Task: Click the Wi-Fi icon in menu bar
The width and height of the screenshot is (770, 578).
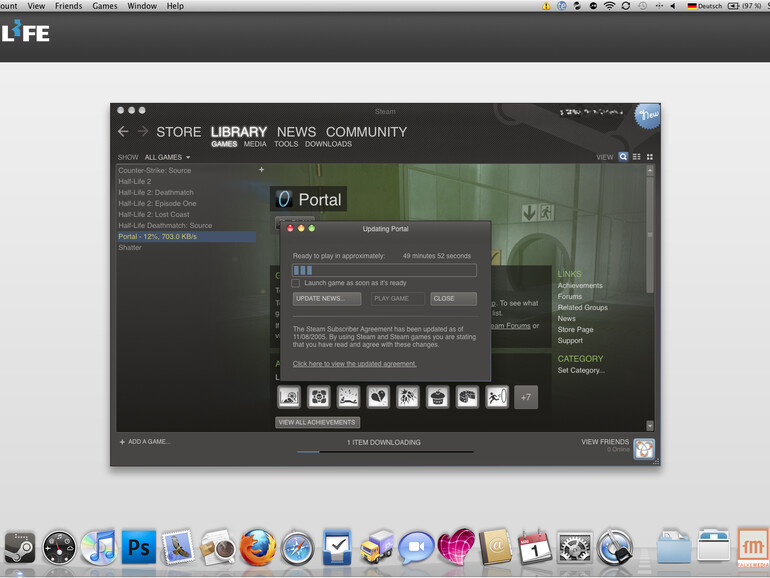Action: [x=609, y=6]
